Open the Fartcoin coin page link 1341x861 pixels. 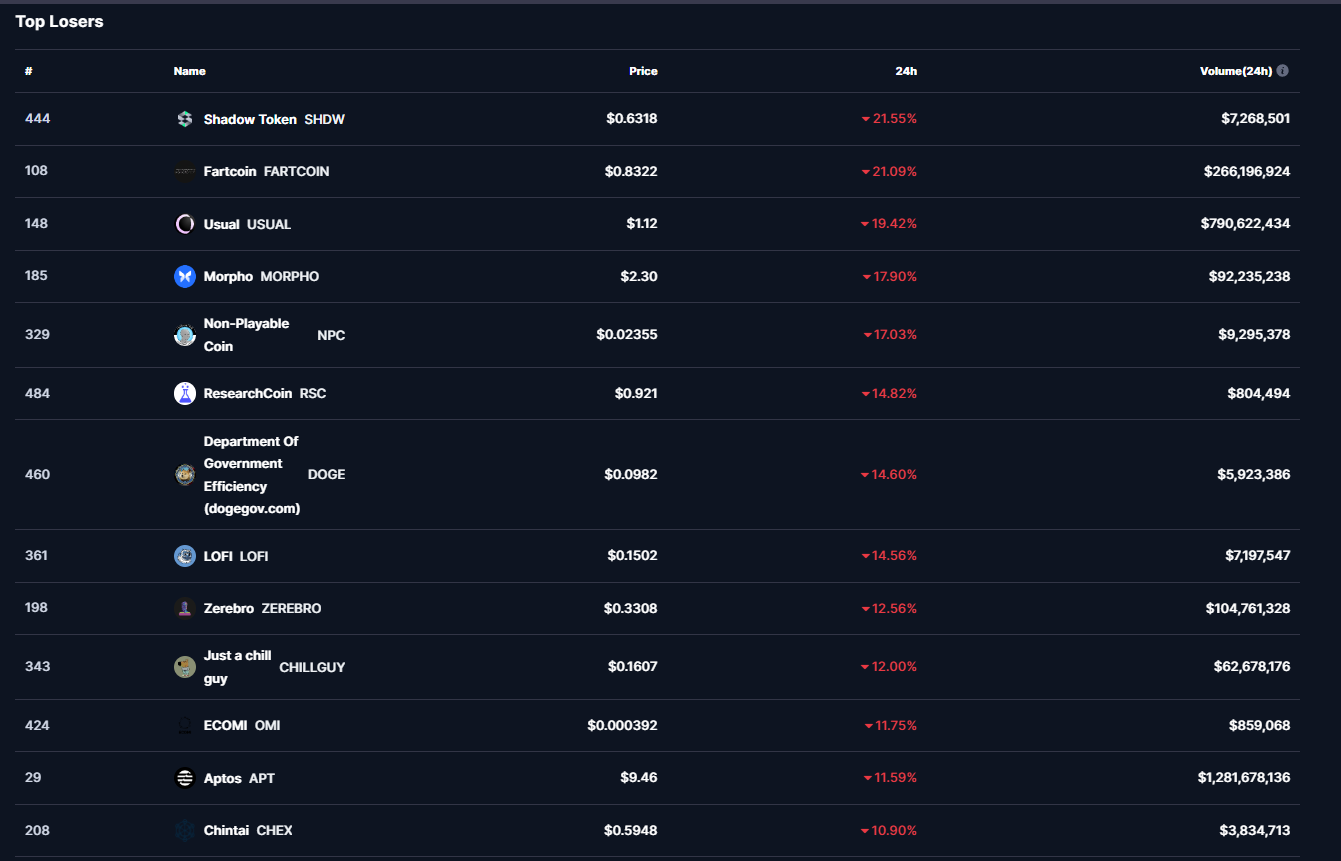(x=230, y=171)
